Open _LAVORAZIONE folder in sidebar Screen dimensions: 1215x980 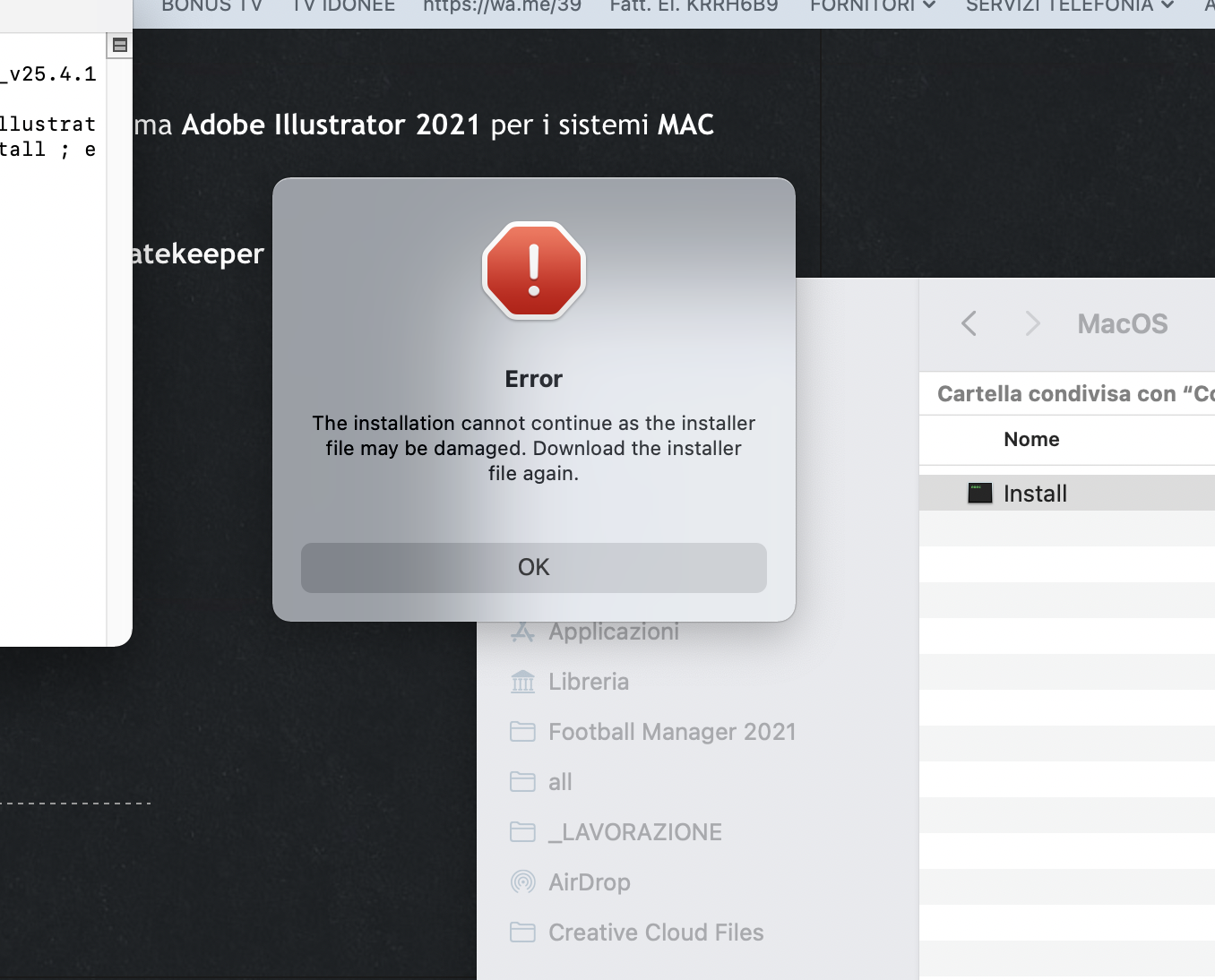[616, 832]
